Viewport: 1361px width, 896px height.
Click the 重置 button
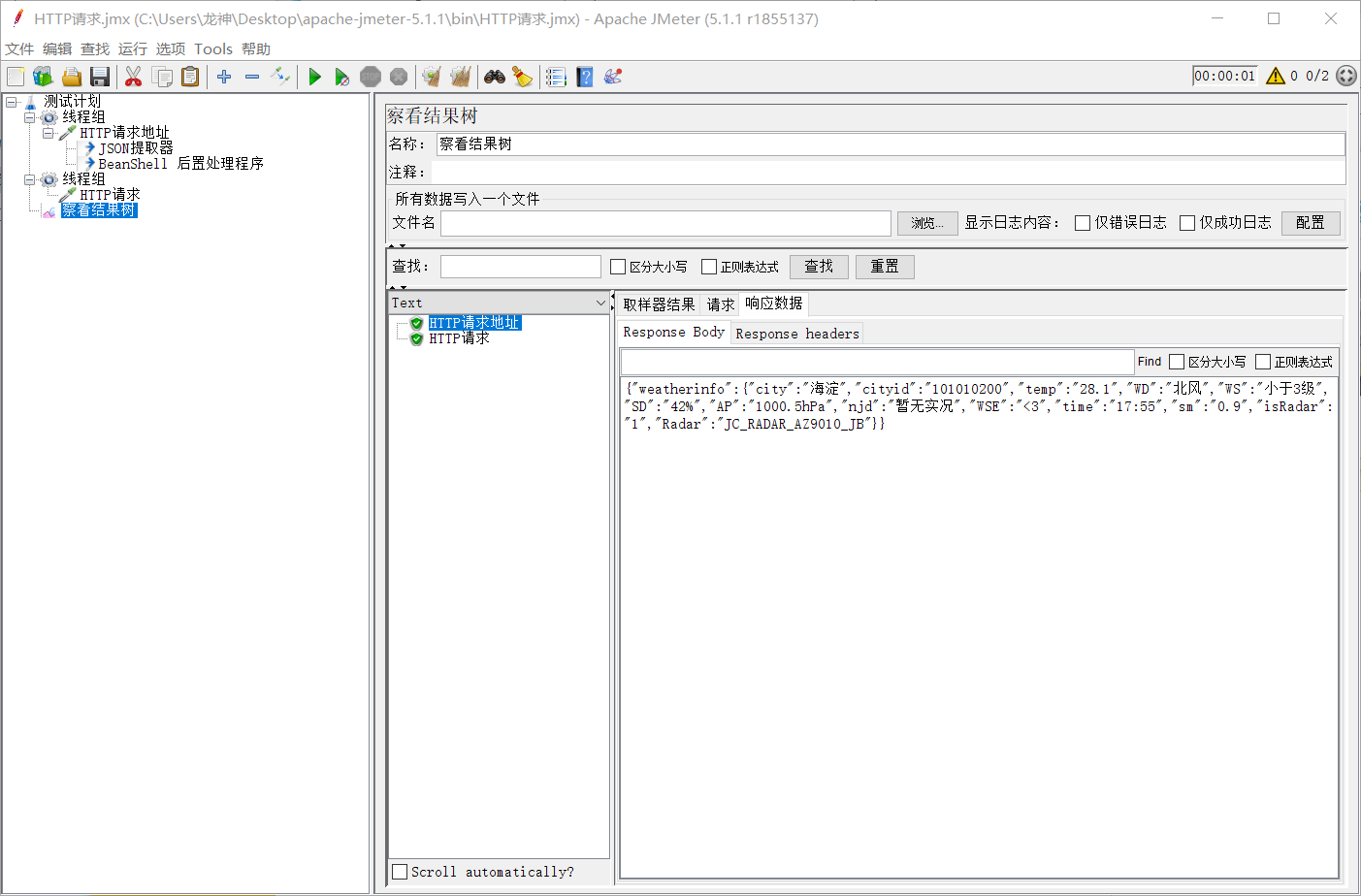pos(885,267)
